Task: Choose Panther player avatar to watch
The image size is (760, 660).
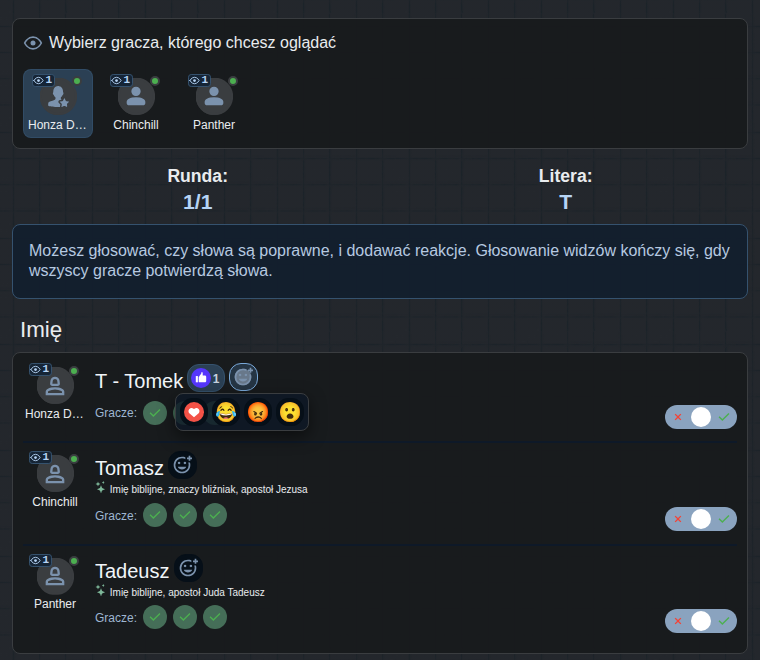Action: (x=214, y=96)
